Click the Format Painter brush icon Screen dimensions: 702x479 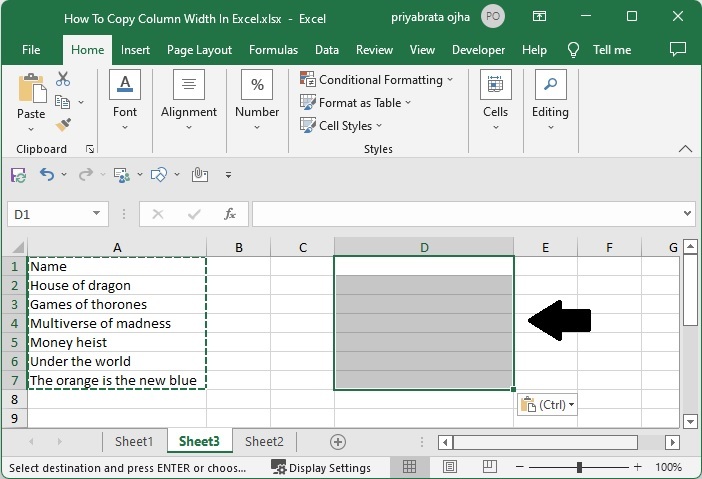click(x=64, y=125)
